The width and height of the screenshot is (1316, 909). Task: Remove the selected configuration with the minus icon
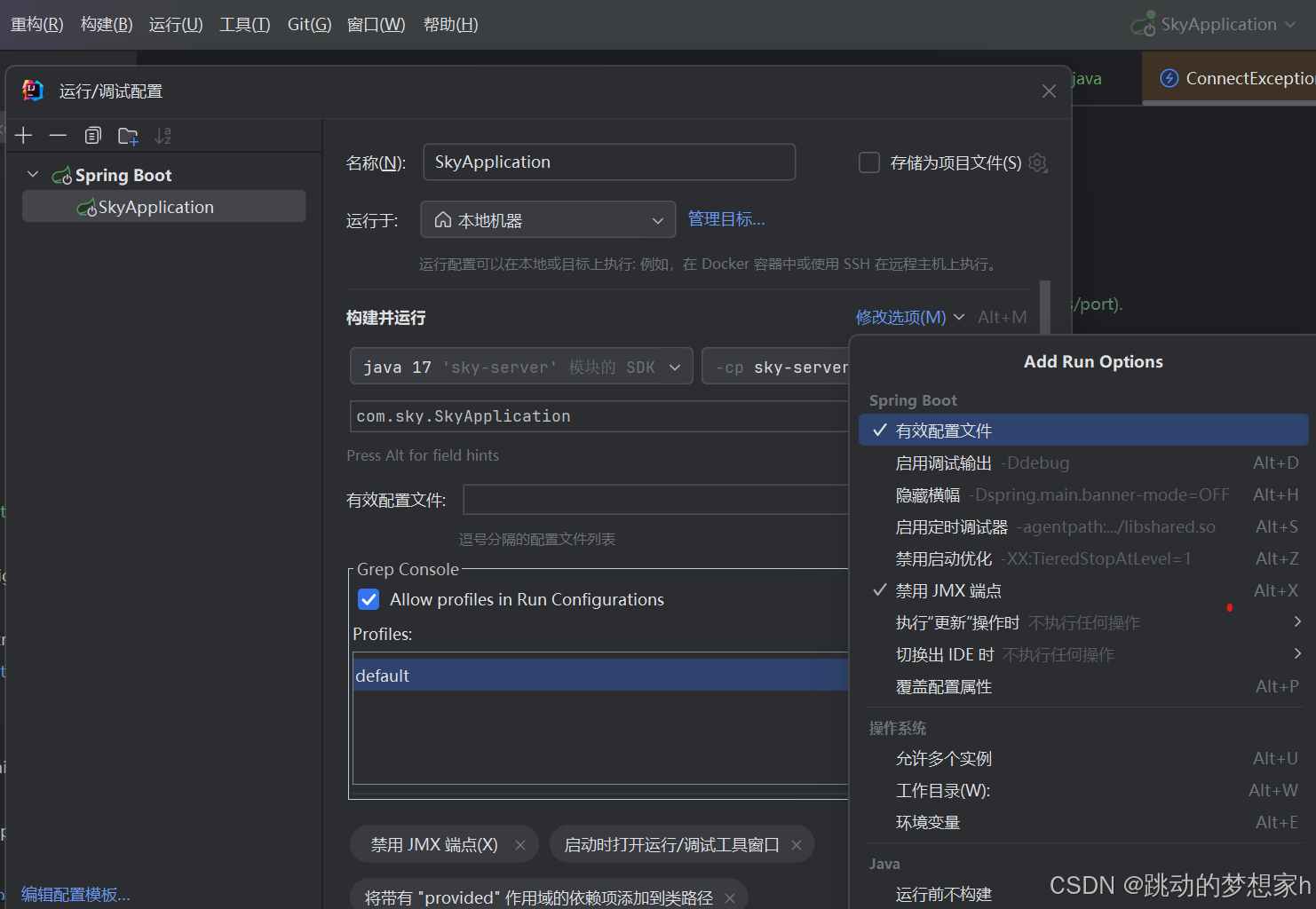pyautogui.click(x=58, y=135)
